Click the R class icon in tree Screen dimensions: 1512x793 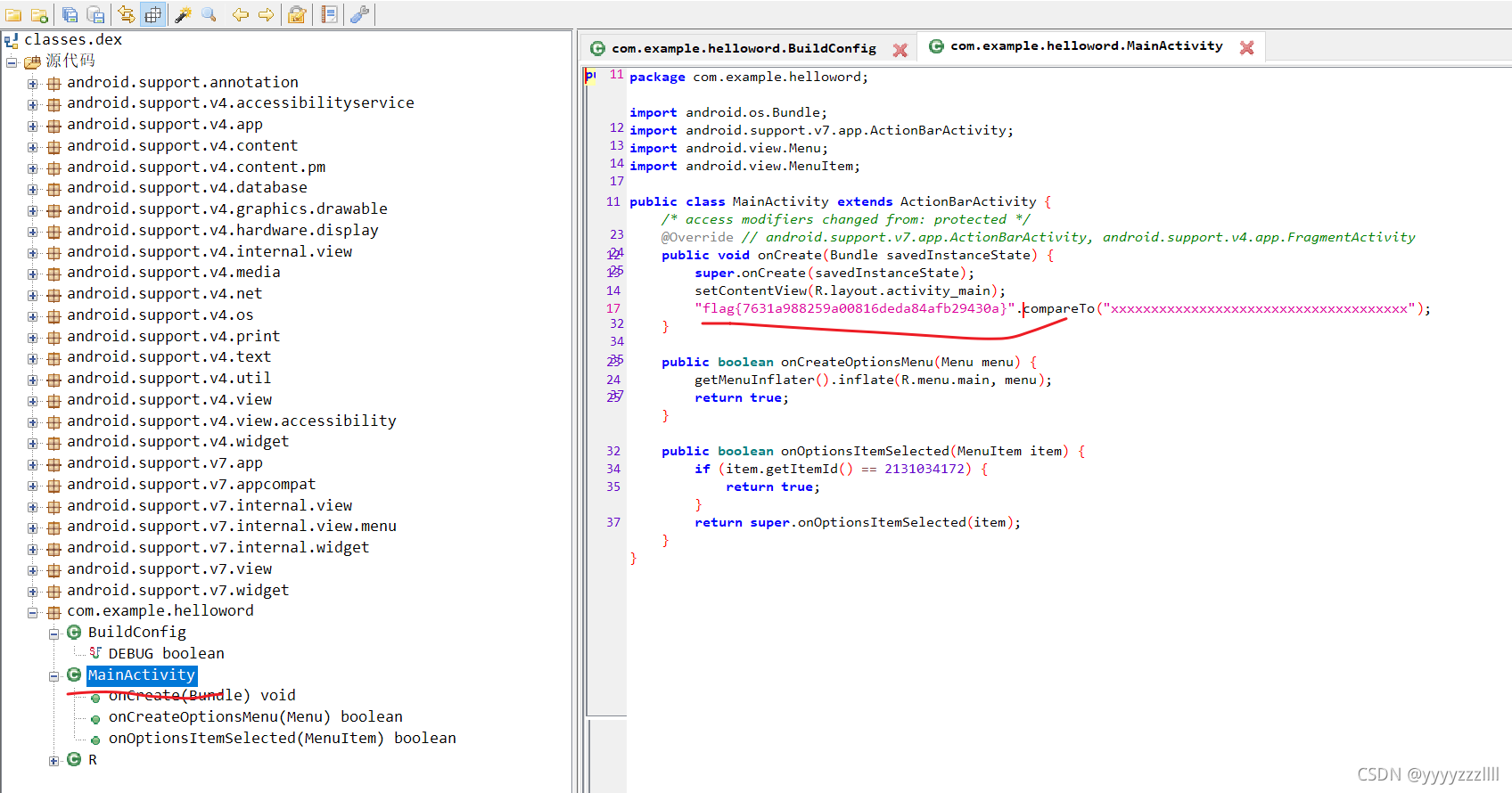point(74,759)
